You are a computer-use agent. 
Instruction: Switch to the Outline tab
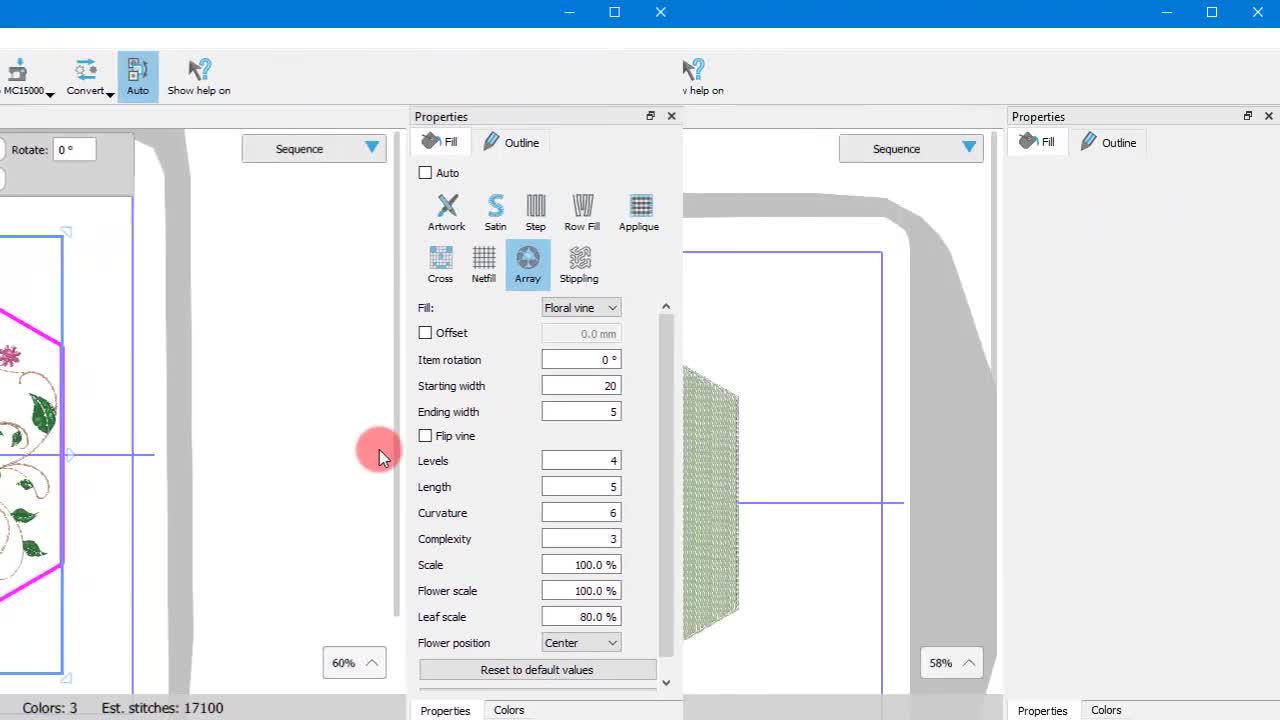coord(512,143)
